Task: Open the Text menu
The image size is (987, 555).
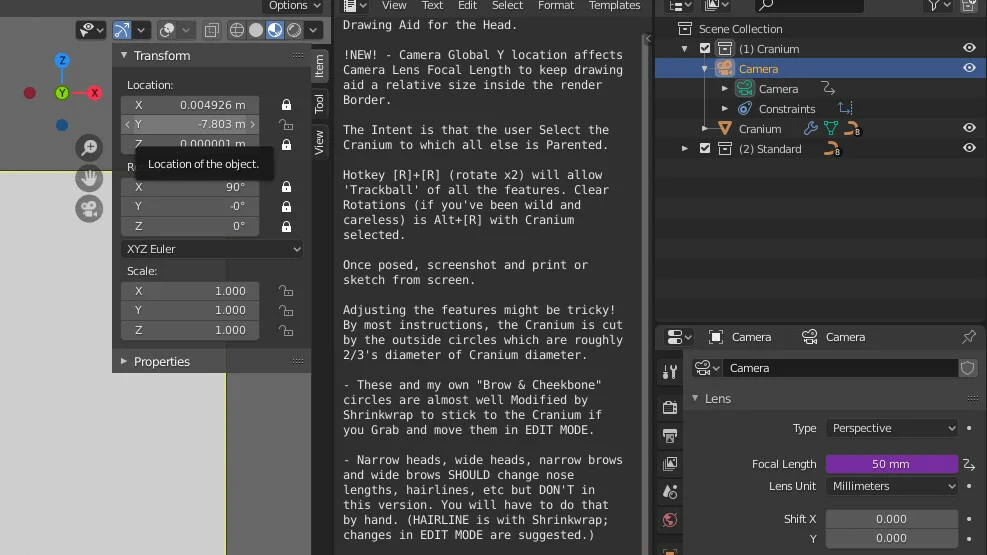Action: [432, 6]
